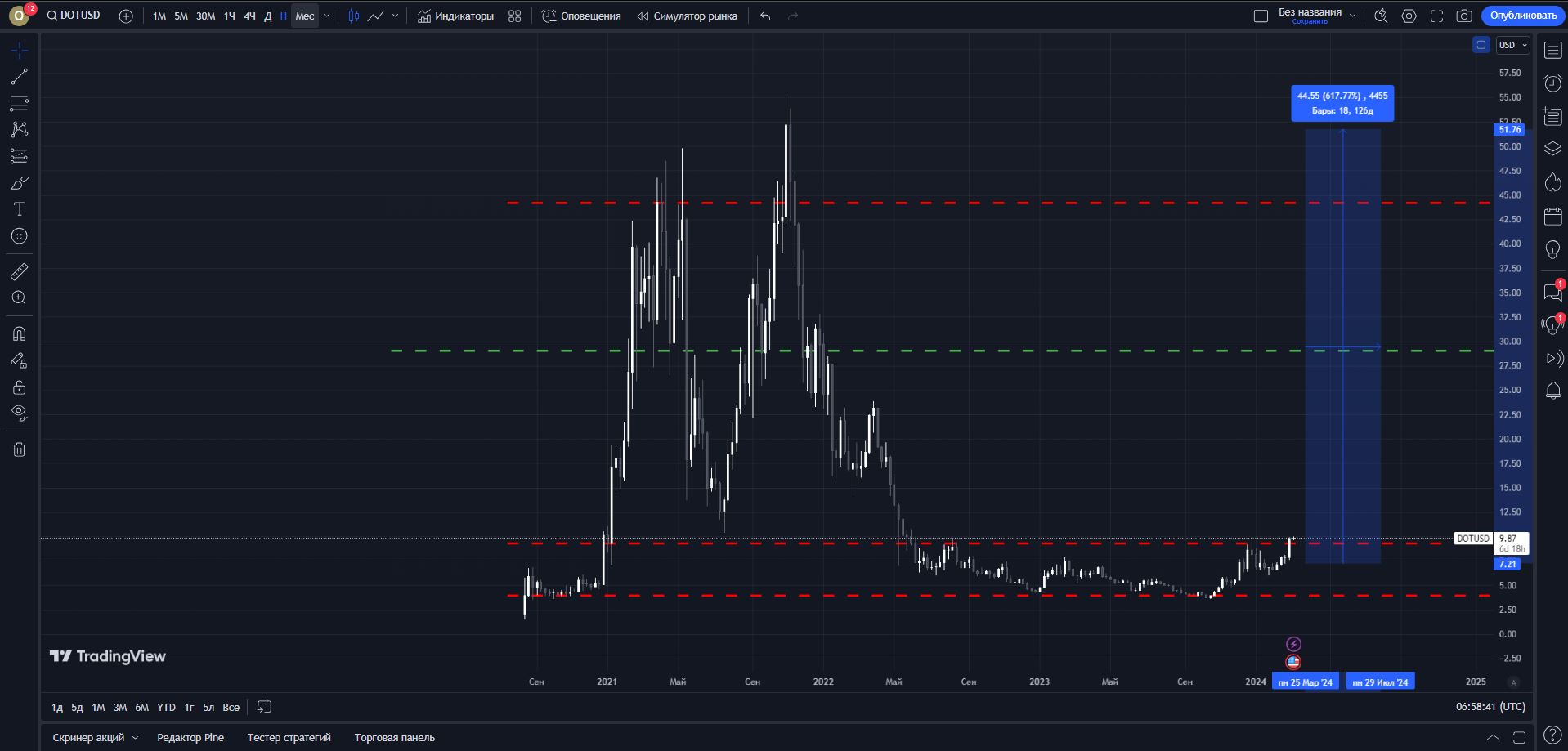
Task: Open the Редактор Pine tab
Action: tap(190, 737)
